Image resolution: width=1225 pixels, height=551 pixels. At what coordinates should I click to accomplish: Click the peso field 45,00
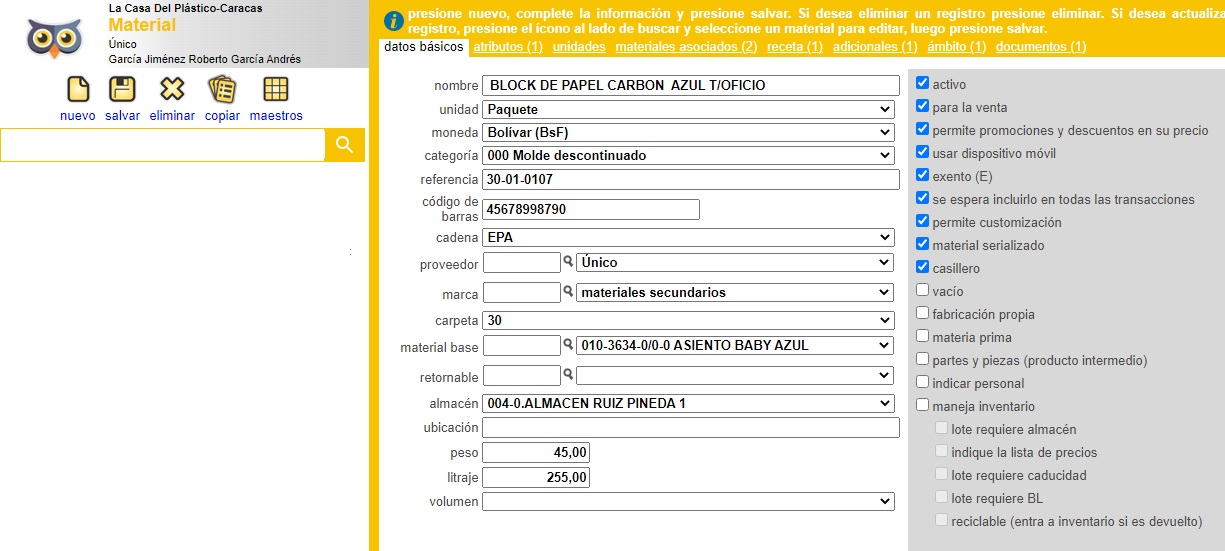click(536, 452)
